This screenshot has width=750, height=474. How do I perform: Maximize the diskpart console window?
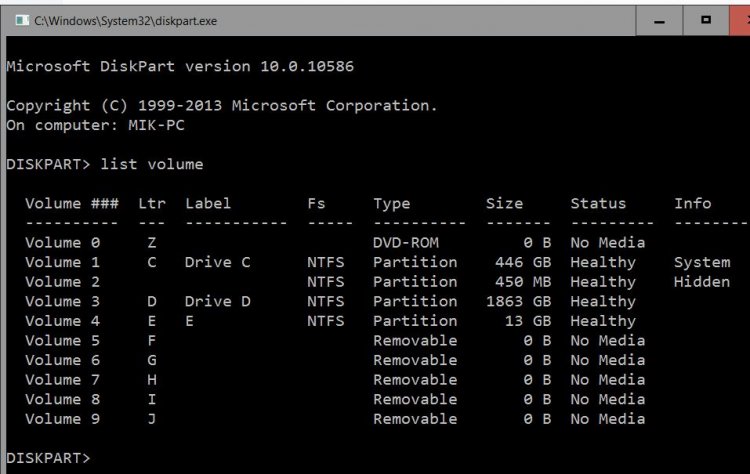[706, 21]
